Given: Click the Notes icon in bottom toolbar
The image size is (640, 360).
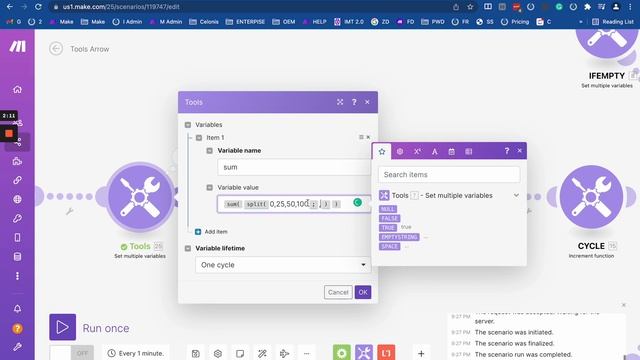Looking at the screenshot, I should tap(240, 353).
